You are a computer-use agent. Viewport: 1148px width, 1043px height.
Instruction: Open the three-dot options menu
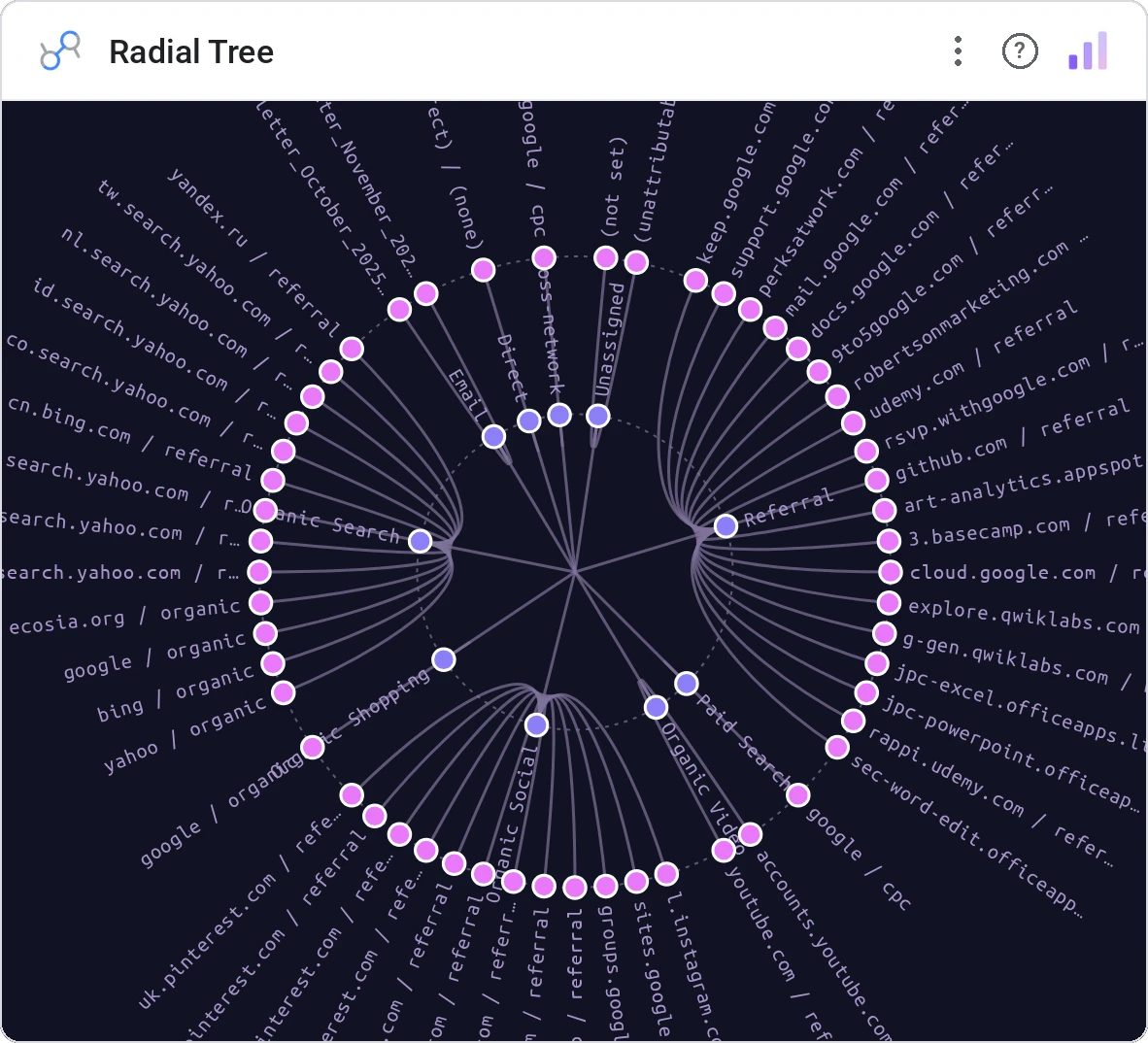click(x=958, y=51)
